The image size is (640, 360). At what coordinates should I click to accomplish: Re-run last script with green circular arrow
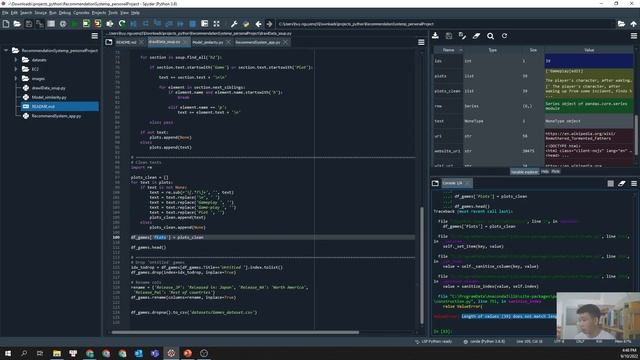tap(122, 24)
